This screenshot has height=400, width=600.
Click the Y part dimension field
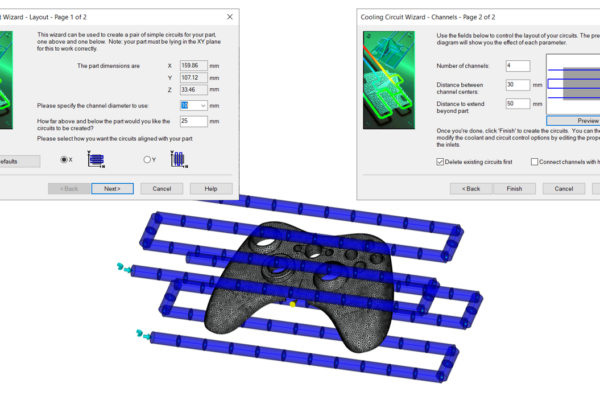194,78
